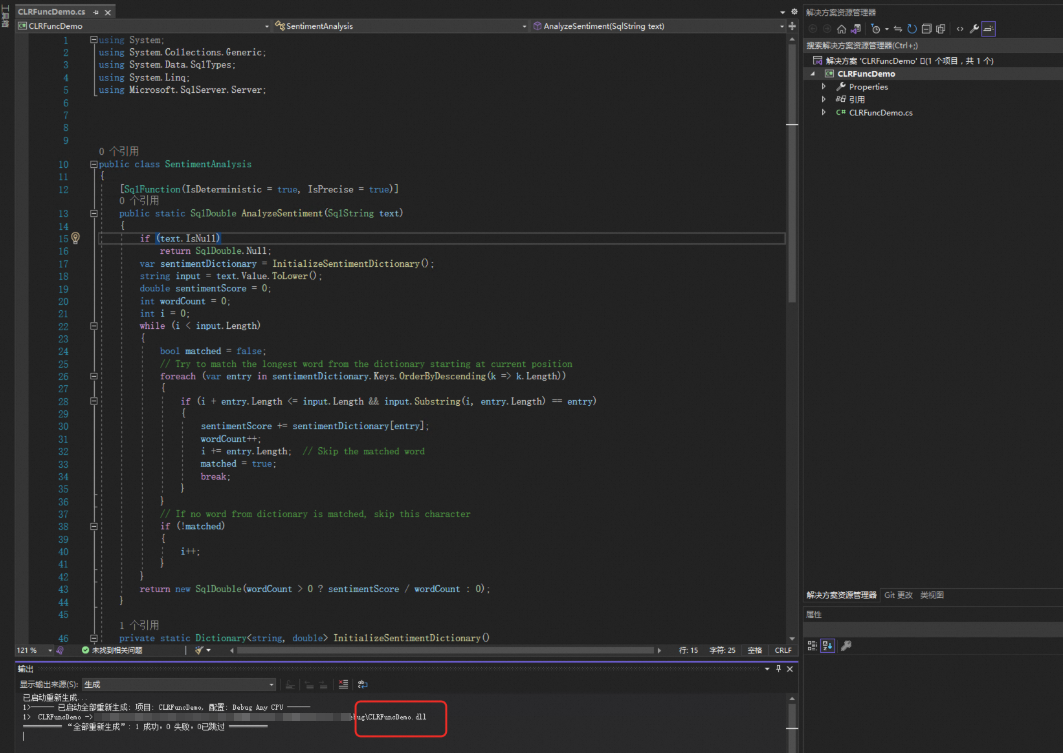Collapse all items in Solution Explorer
This screenshot has height=753, width=1063.
(x=926, y=29)
